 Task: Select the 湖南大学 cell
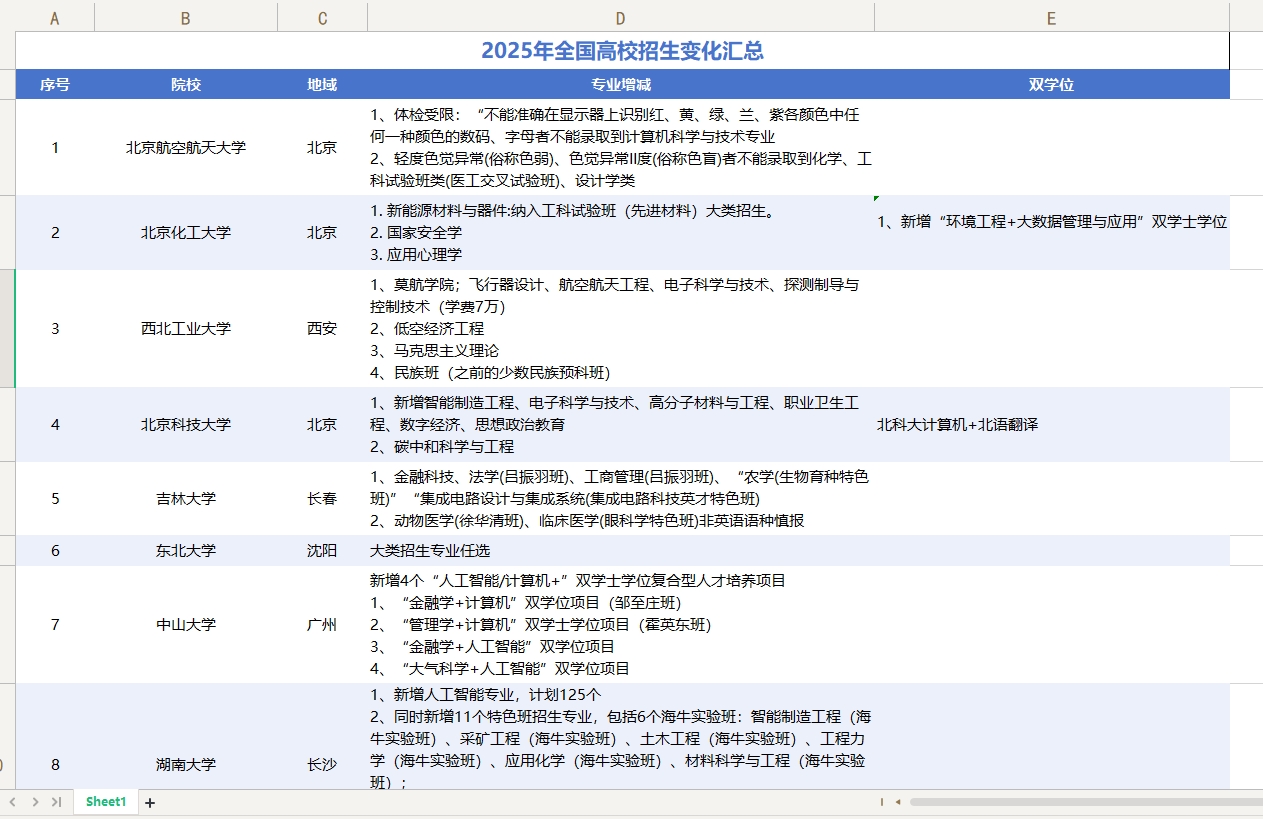pos(185,764)
